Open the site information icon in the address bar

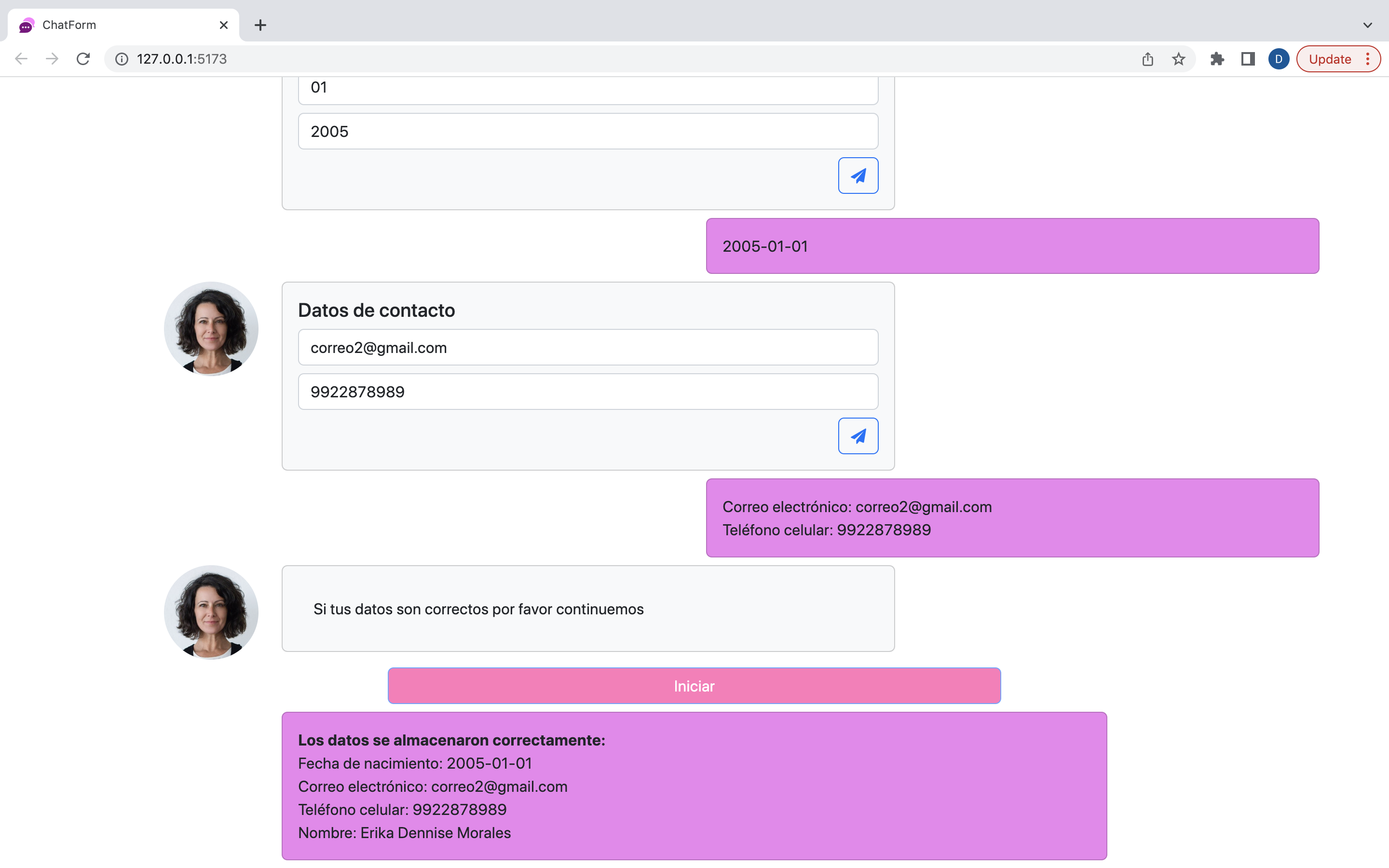[x=121, y=58]
